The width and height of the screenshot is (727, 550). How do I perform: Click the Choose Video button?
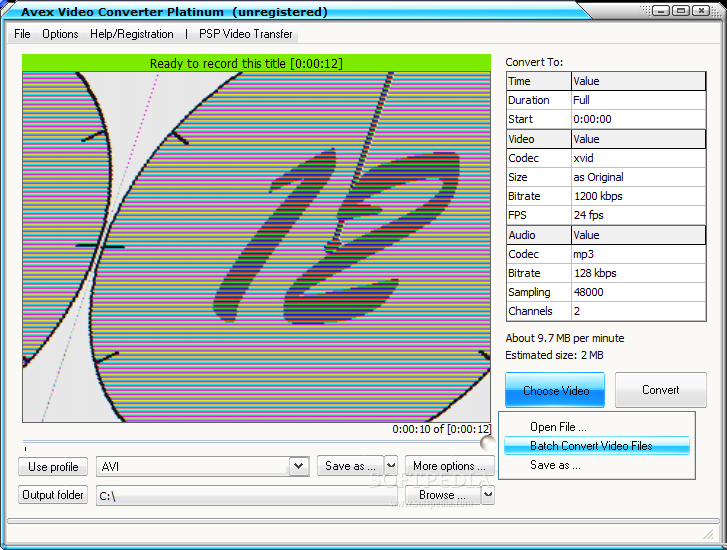click(x=555, y=390)
